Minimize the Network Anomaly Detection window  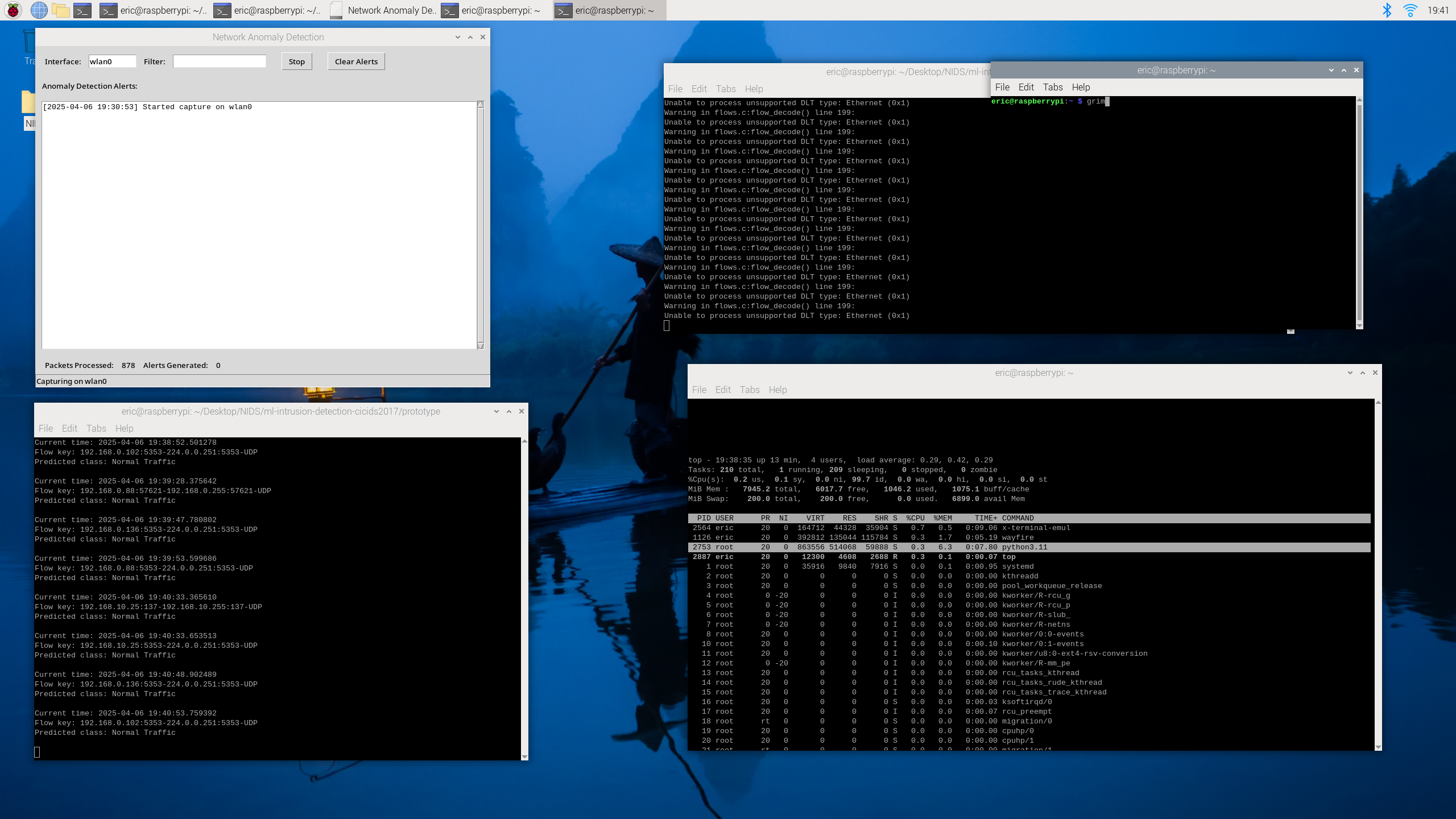click(x=457, y=37)
